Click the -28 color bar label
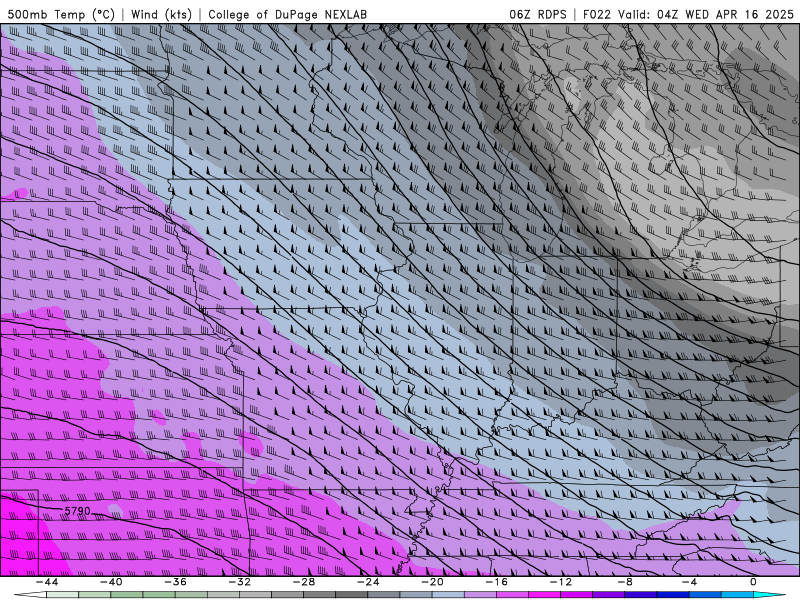Screen dimensions: 800x600 (304, 582)
